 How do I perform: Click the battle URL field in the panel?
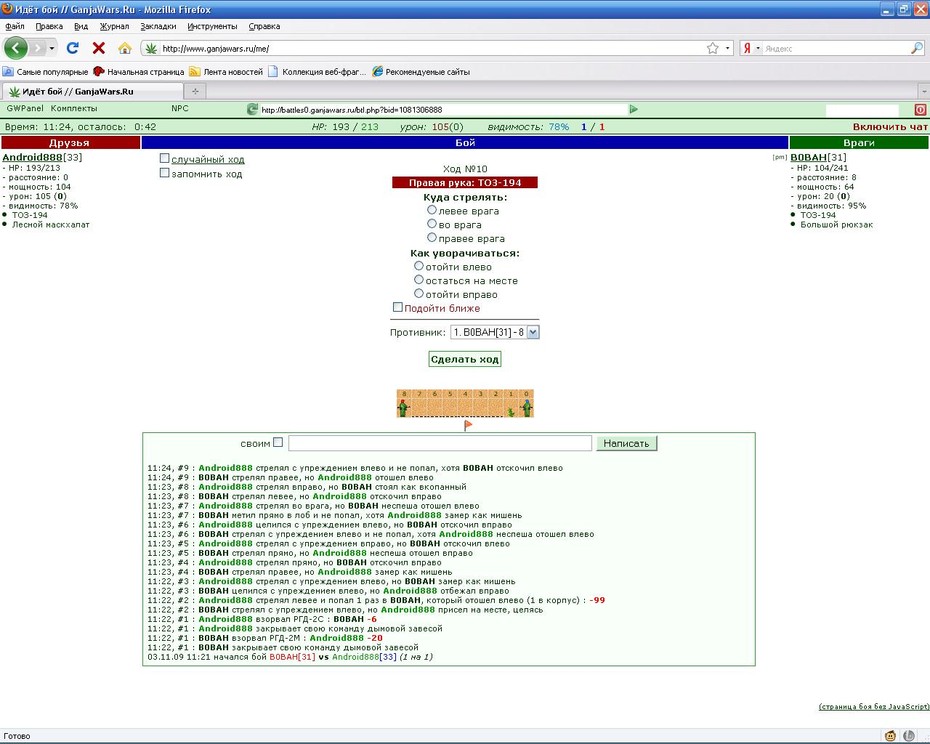443,110
